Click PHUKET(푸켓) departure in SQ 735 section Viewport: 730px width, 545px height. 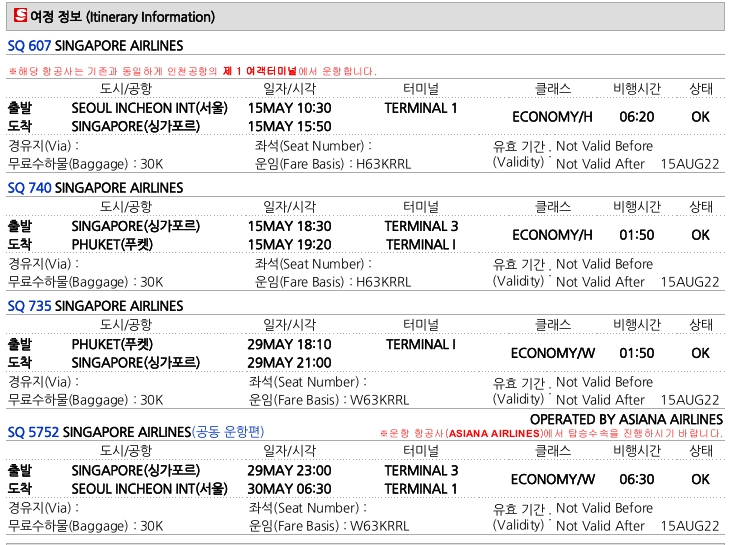click(x=112, y=344)
